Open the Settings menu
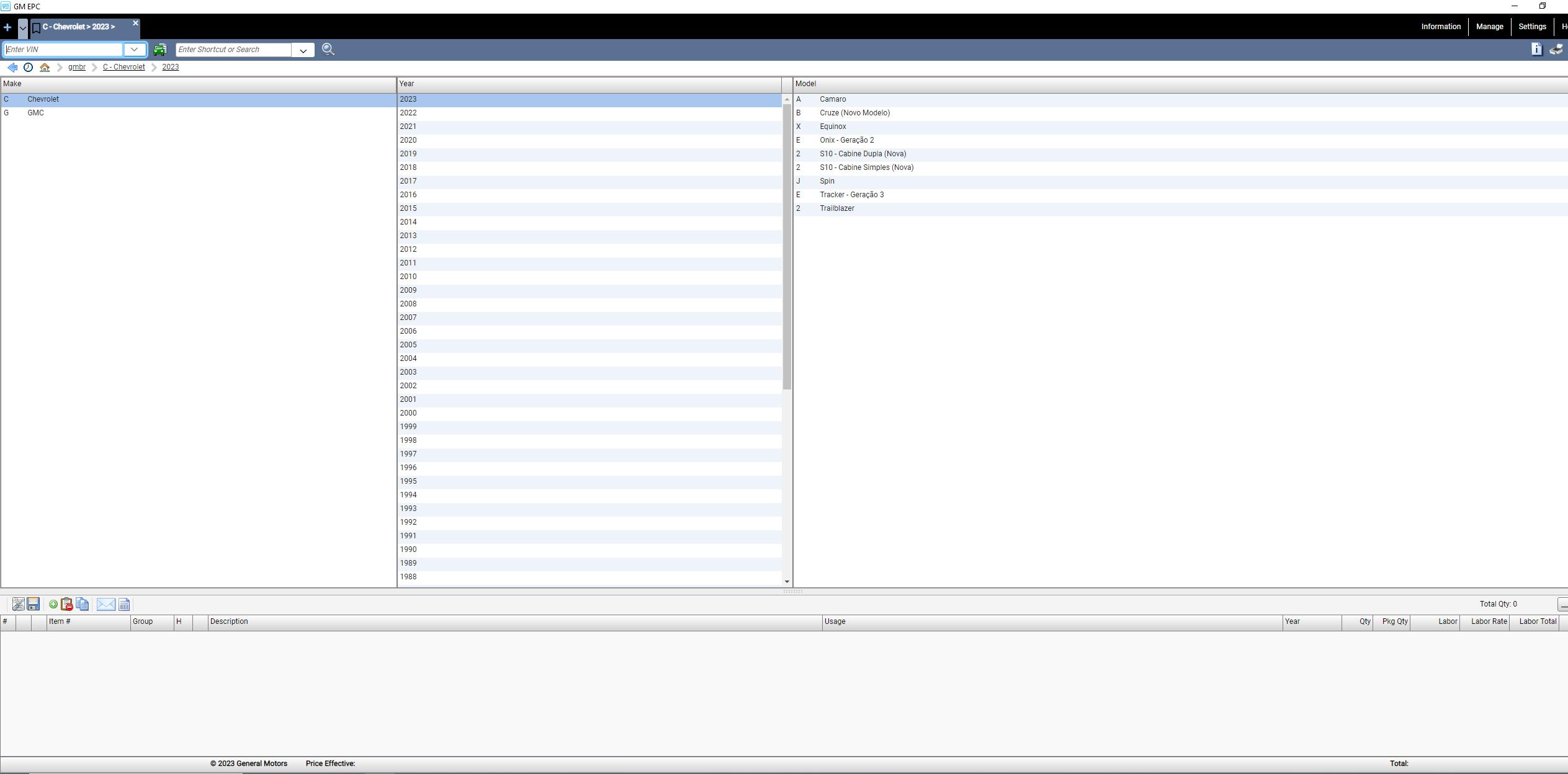The image size is (1568, 774). point(1531,27)
